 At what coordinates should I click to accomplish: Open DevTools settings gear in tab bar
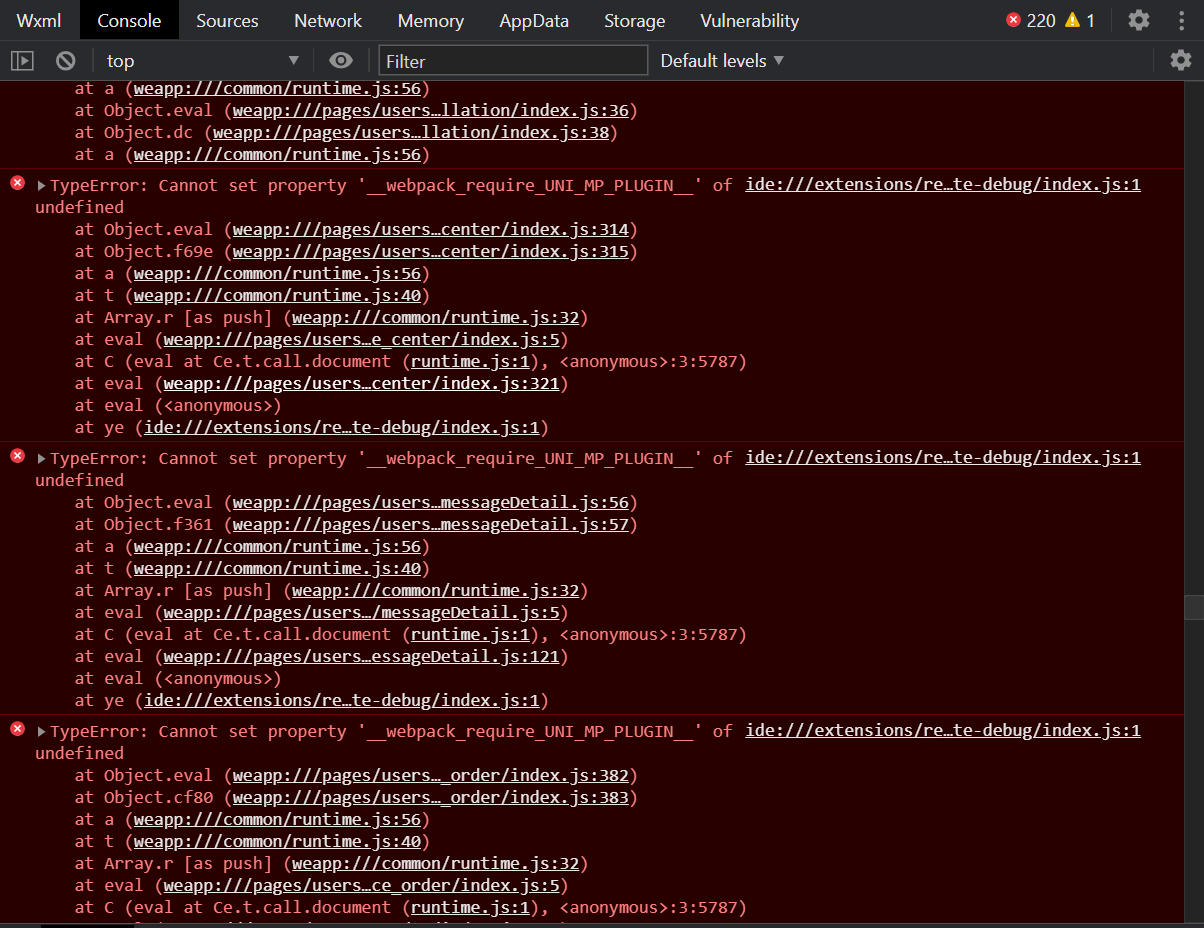tap(1139, 20)
